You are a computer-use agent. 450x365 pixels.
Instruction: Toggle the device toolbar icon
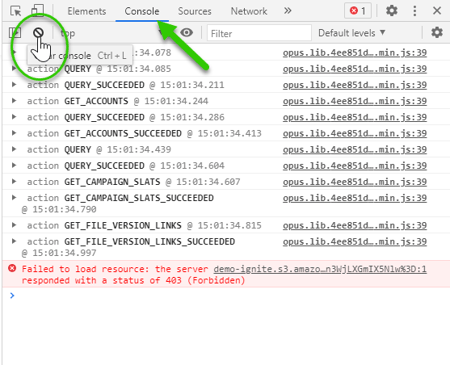coord(38,10)
